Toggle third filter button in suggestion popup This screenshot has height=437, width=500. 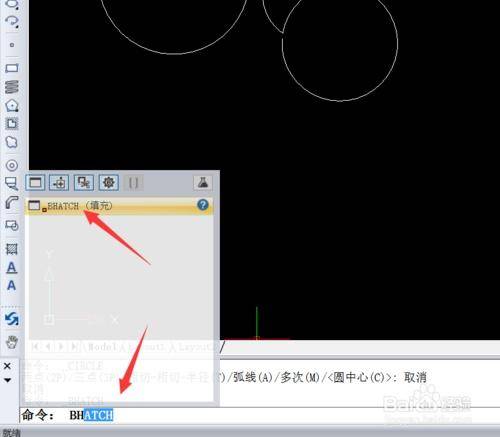tap(84, 183)
